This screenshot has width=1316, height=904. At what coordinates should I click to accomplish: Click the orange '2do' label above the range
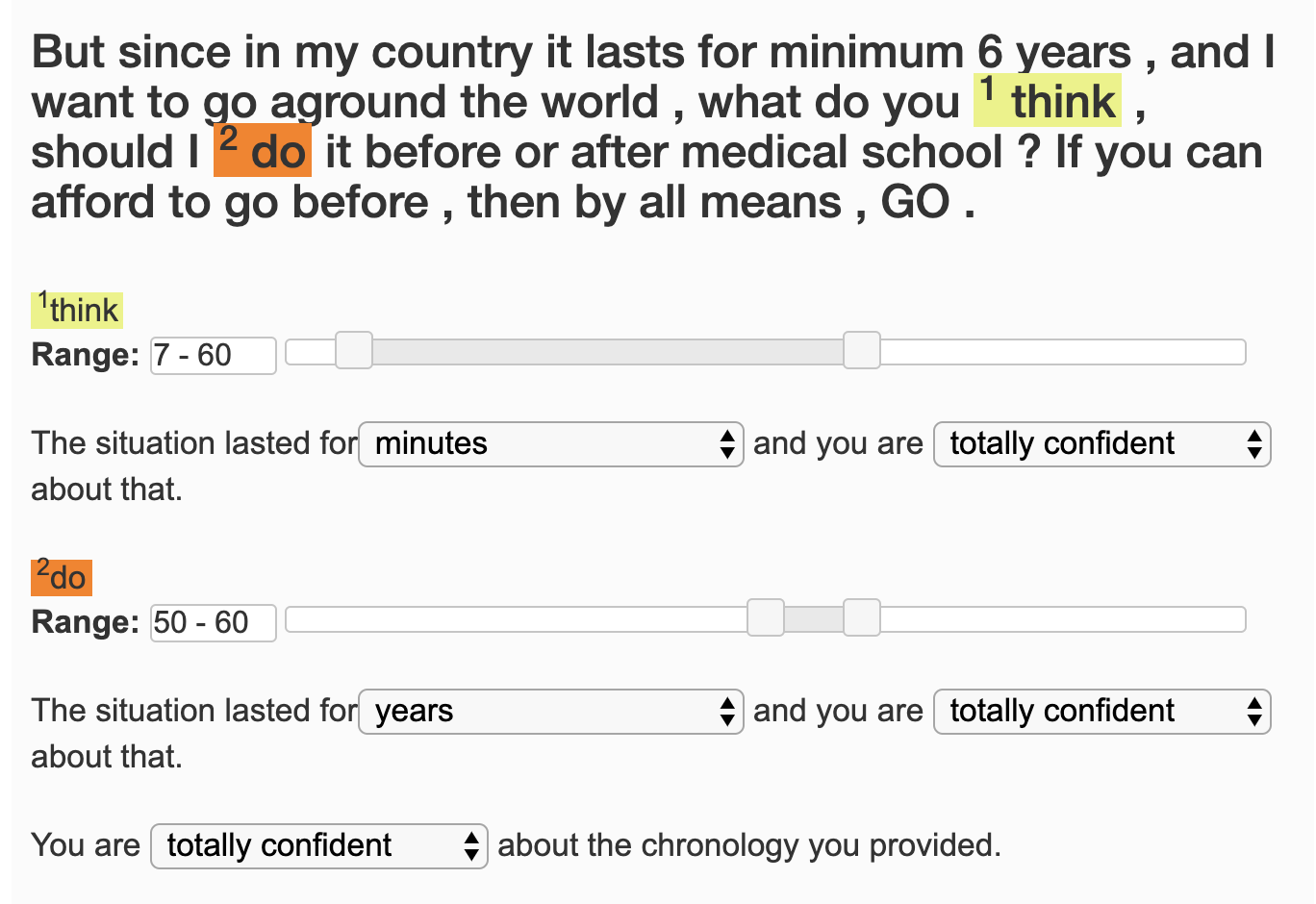point(62,577)
